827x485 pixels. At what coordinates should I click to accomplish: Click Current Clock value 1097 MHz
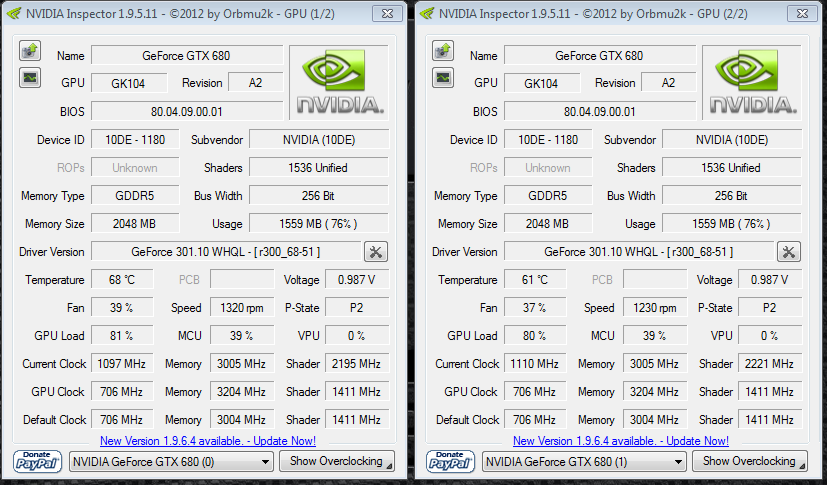122,364
